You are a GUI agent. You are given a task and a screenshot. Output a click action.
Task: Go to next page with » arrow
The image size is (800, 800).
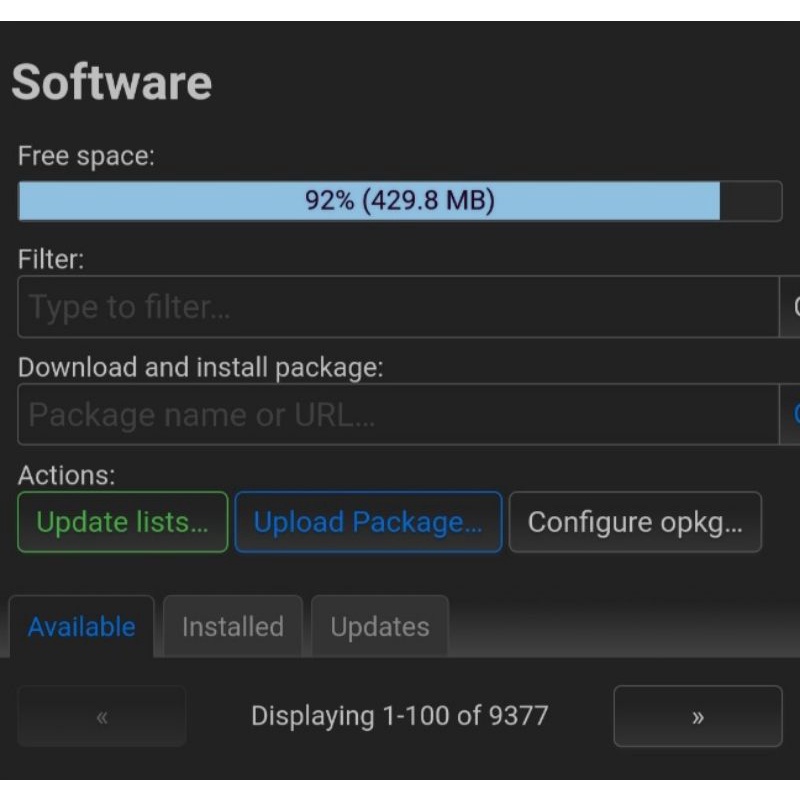pos(697,716)
